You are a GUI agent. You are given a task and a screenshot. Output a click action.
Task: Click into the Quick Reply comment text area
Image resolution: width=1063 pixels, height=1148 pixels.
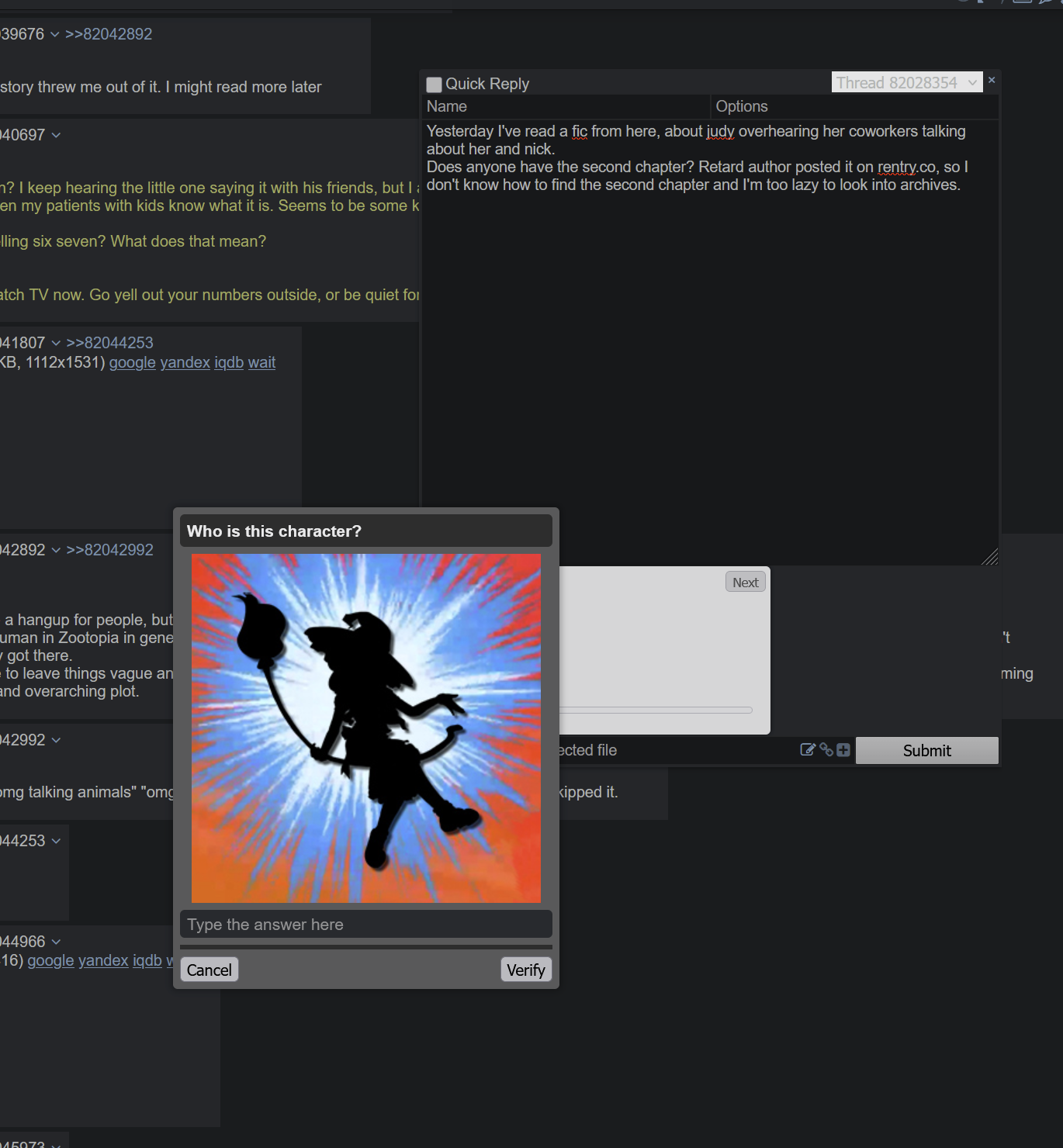[710, 341]
